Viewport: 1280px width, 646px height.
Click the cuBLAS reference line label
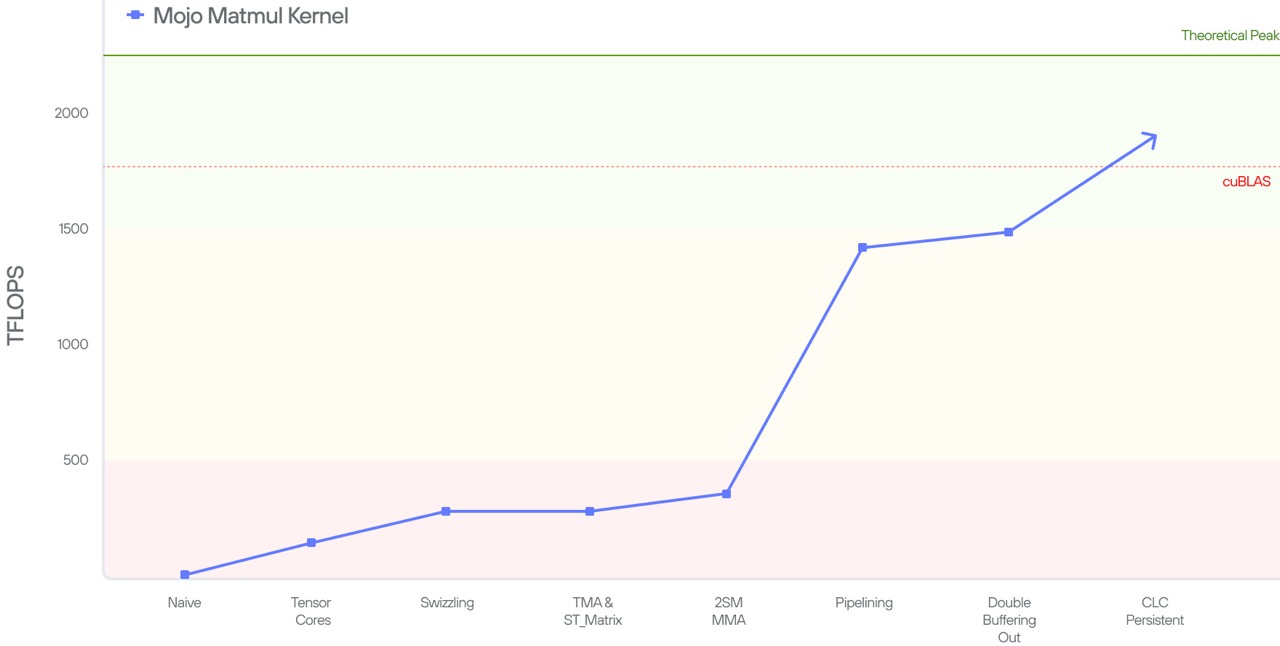tap(1246, 182)
